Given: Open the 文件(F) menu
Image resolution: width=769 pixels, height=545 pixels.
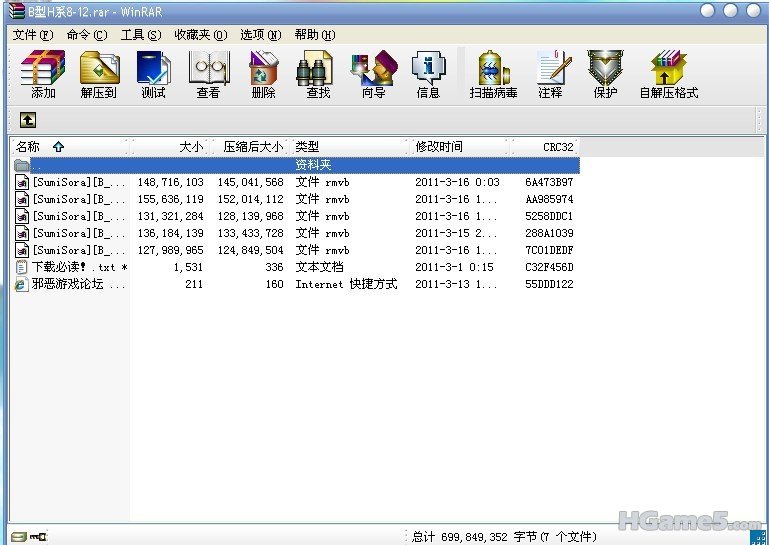Looking at the screenshot, I should coord(32,35).
